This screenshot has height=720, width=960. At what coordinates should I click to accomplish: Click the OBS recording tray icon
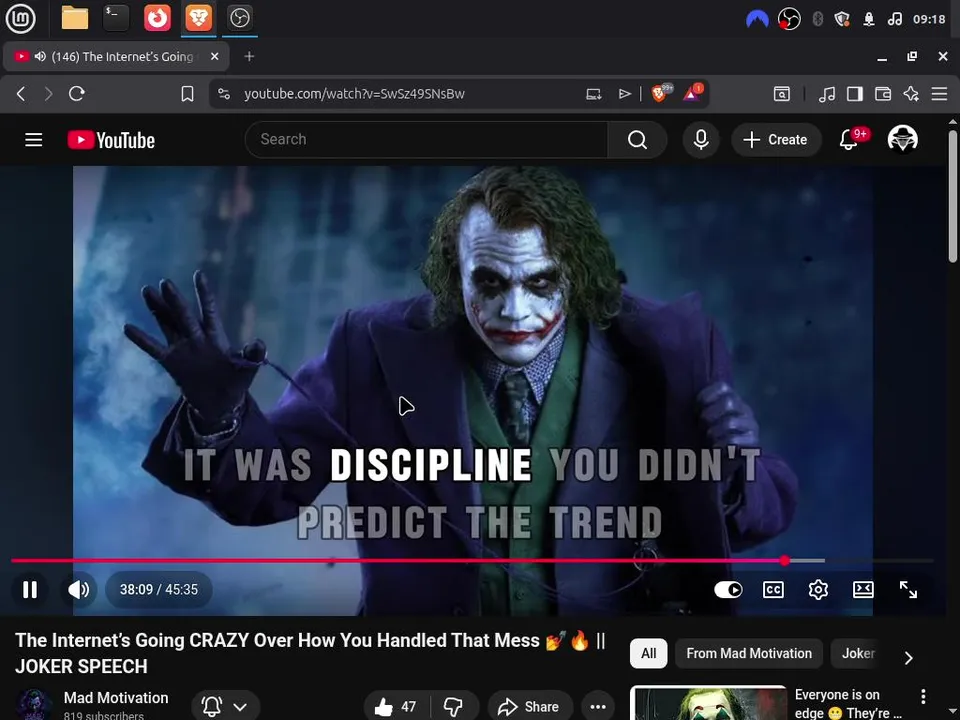pyautogui.click(x=789, y=19)
